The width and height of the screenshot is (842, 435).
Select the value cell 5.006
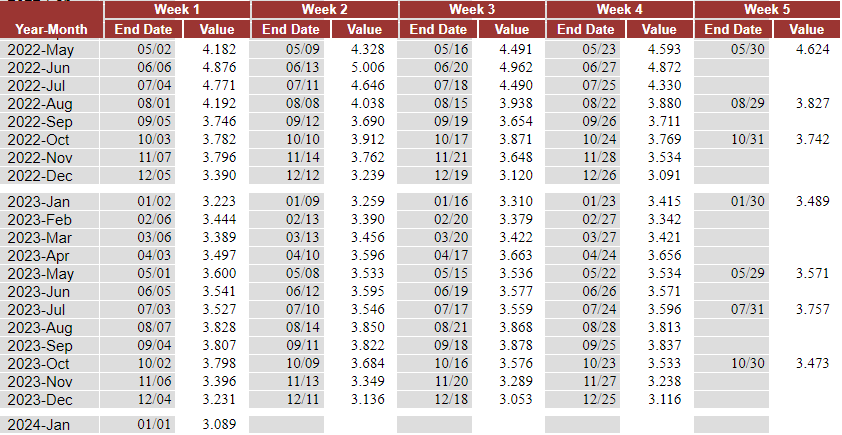coord(368,67)
